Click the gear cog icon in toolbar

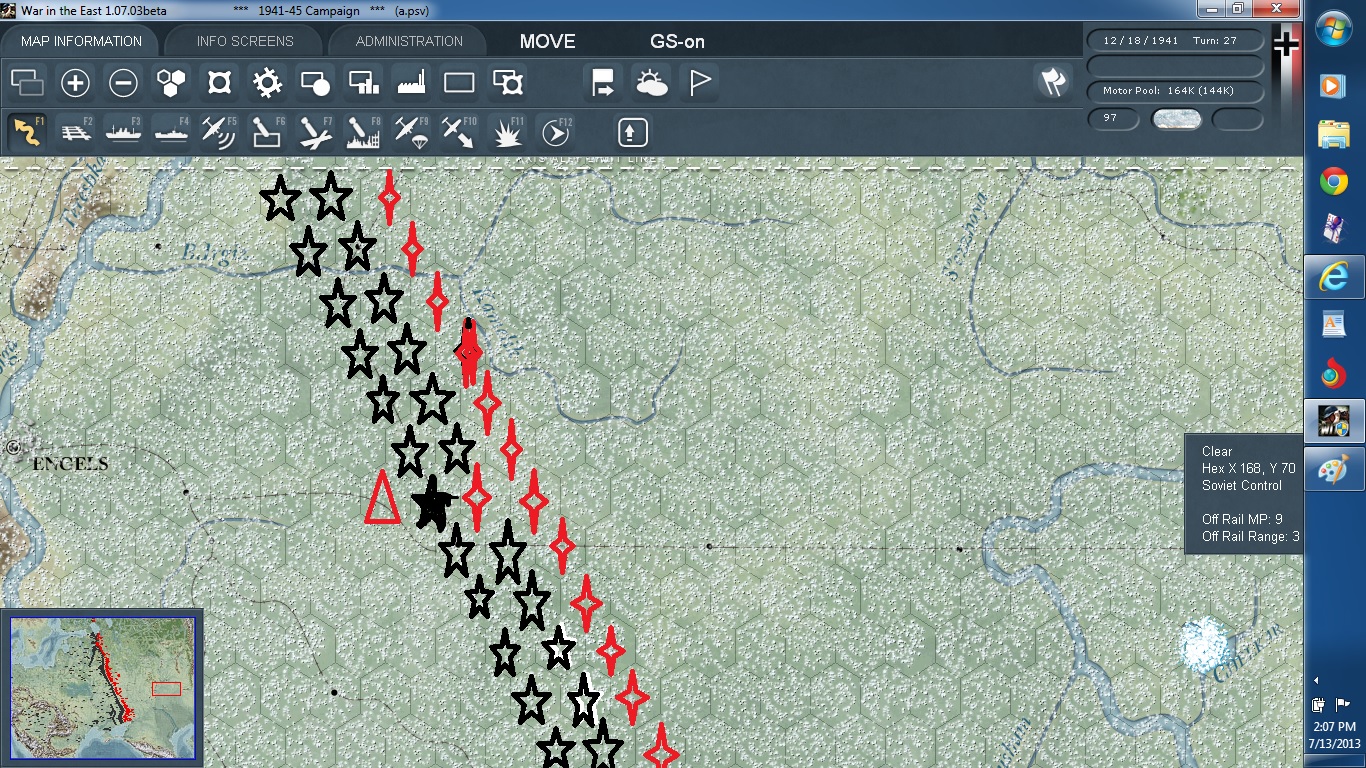[x=267, y=83]
